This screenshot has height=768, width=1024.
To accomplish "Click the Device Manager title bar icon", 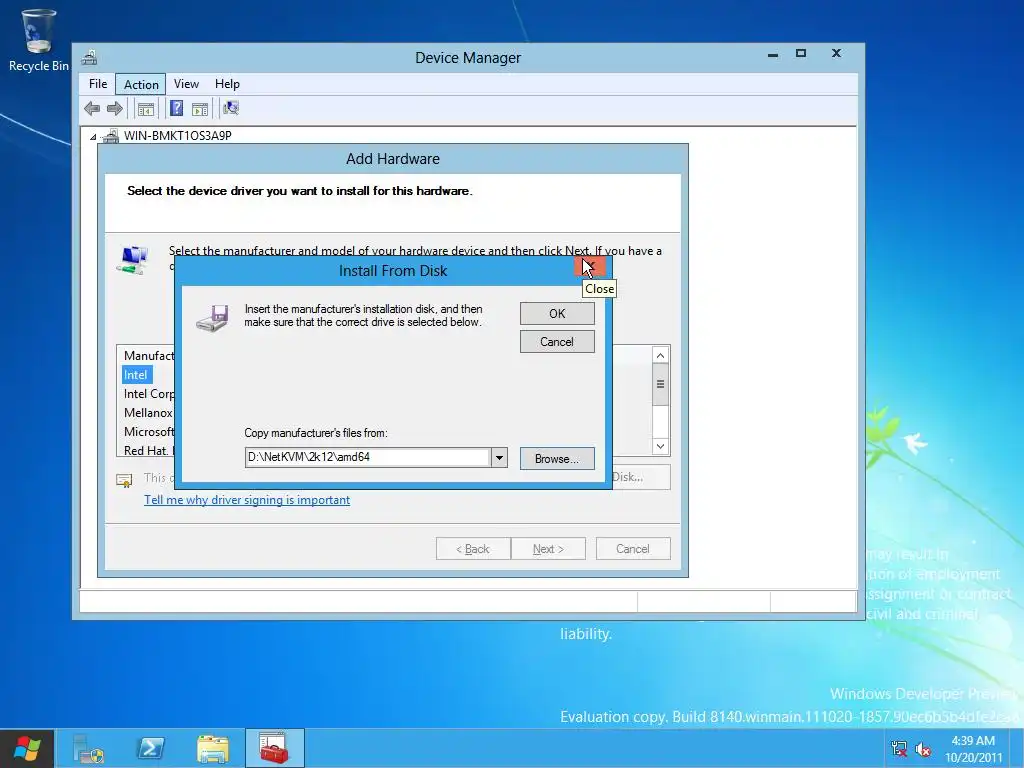I will coord(89,57).
